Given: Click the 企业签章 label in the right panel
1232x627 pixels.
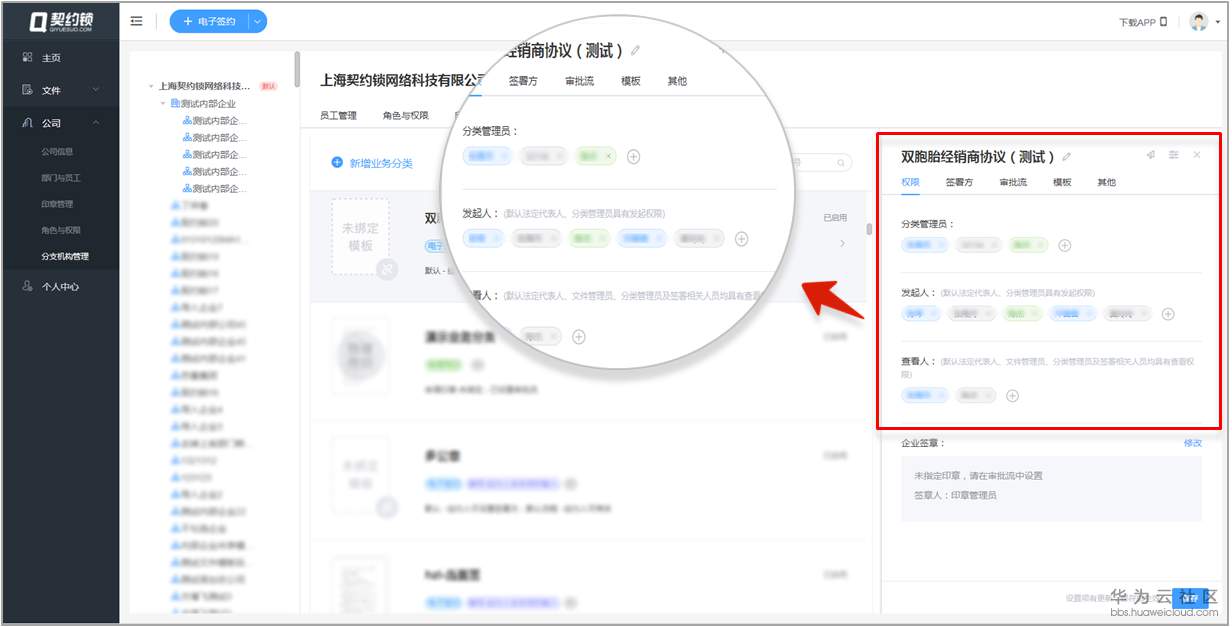Looking at the screenshot, I should (923, 442).
